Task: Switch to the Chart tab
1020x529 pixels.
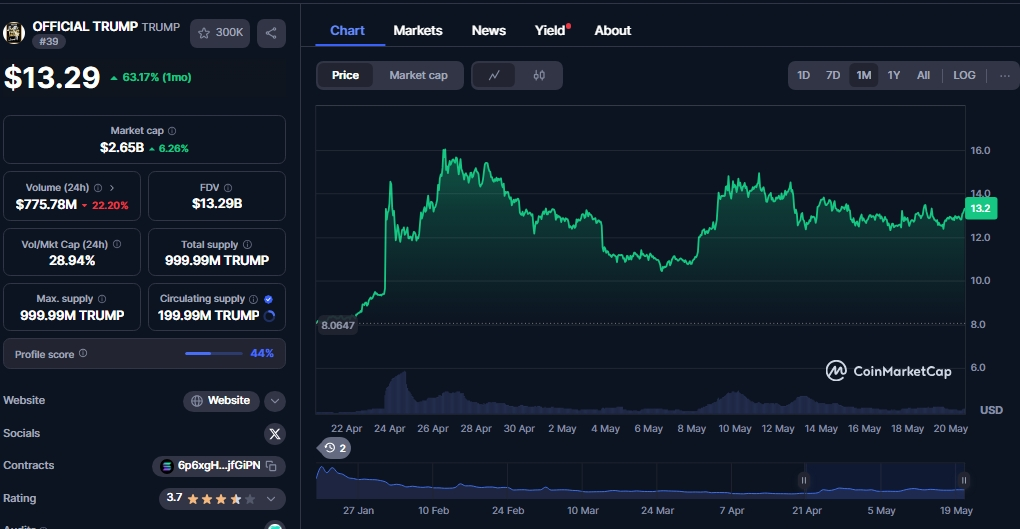Action: click(x=347, y=31)
